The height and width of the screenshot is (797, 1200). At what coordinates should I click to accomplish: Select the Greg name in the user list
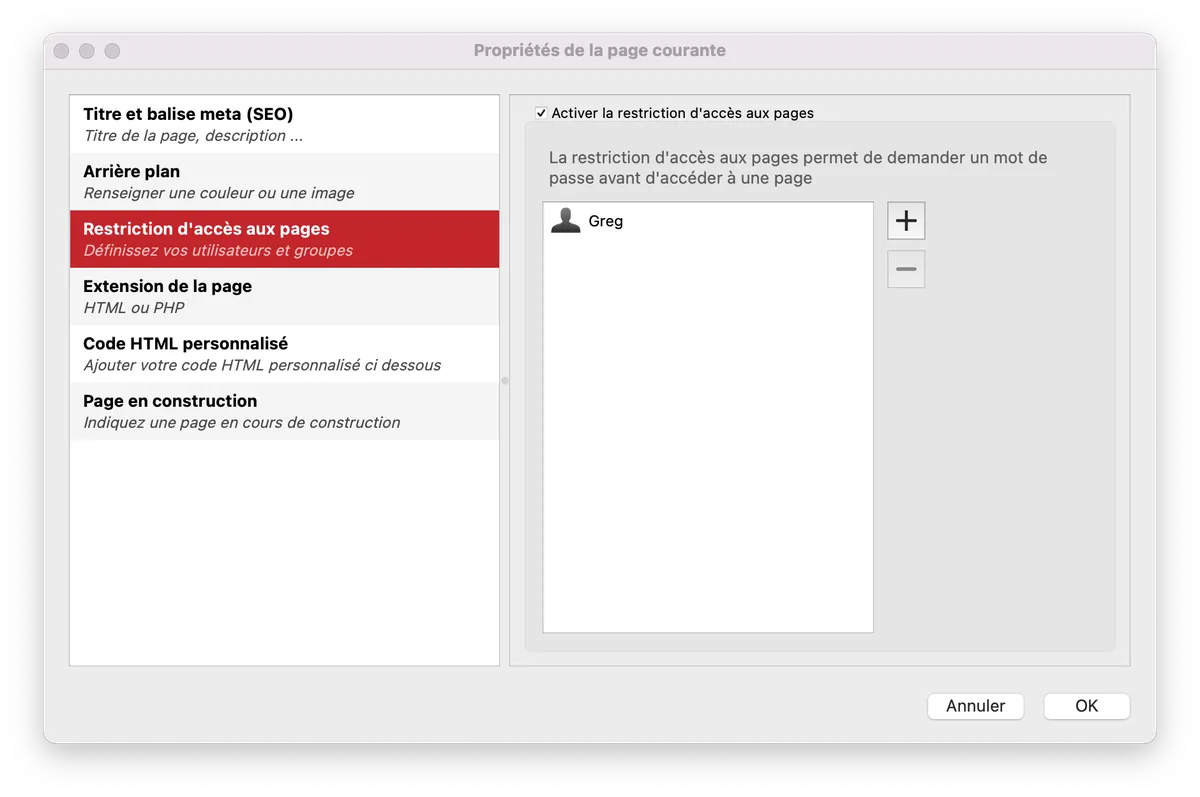(x=606, y=221)
